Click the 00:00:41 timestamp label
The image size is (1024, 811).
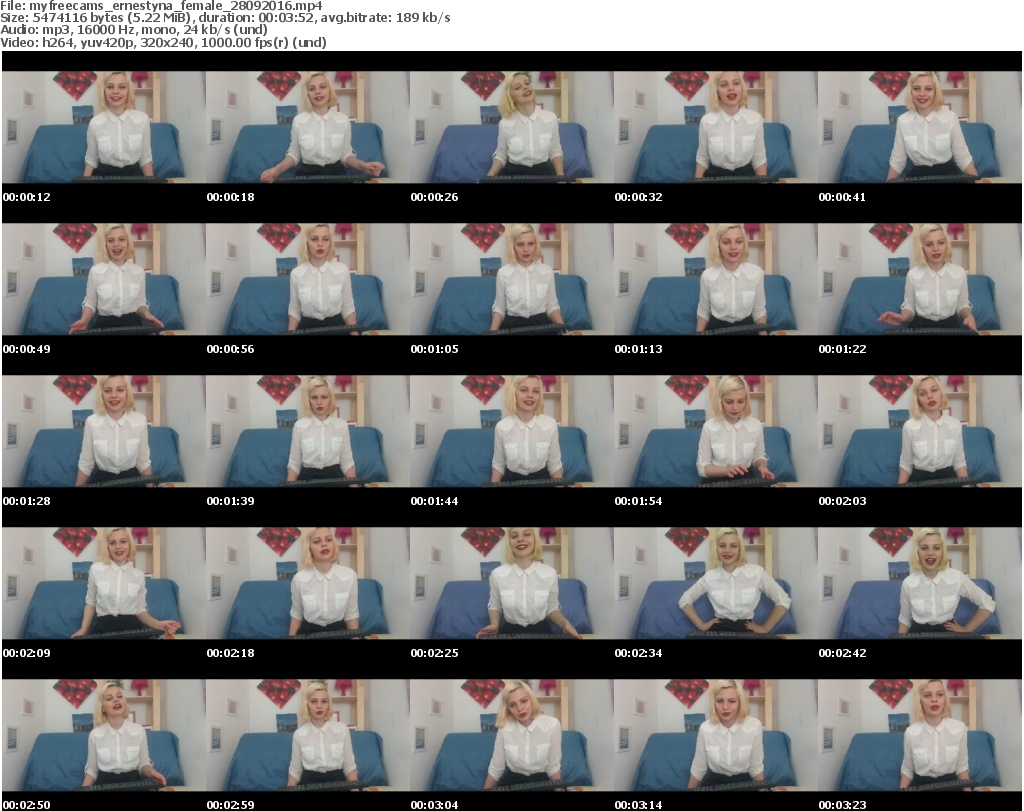click(x=842, y=197)
